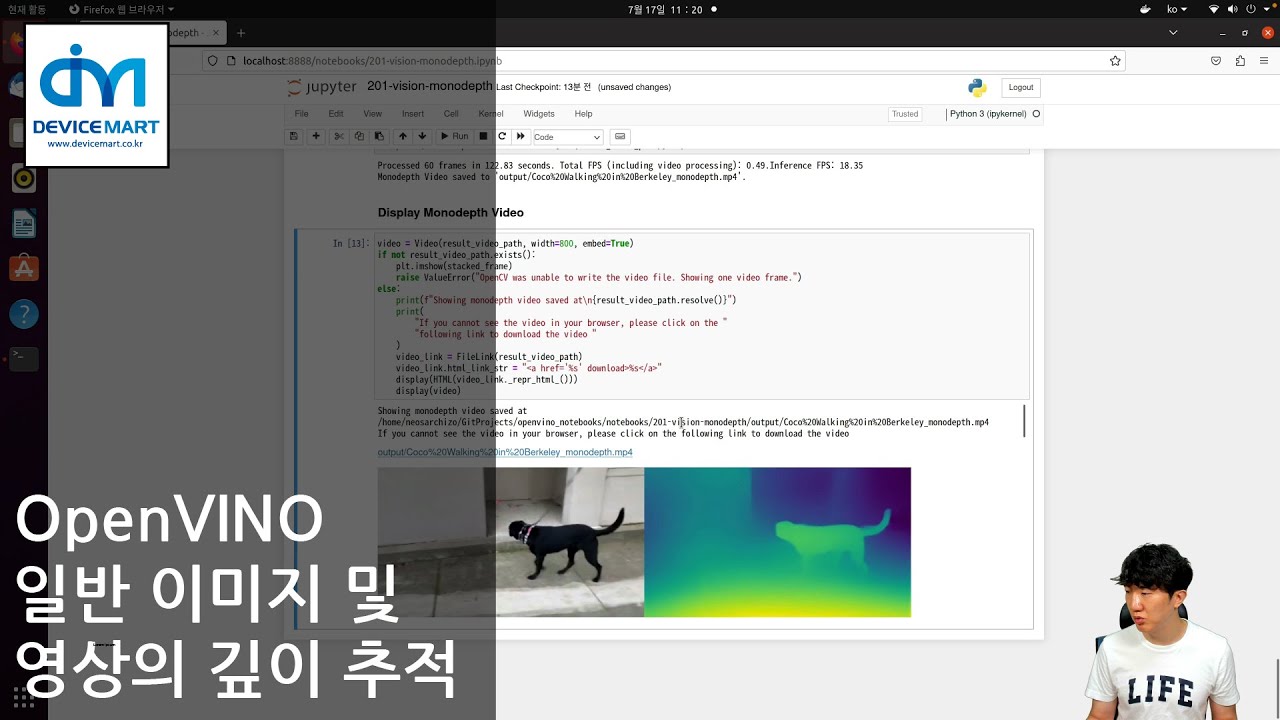Click the volume icon in system tray
The height and width of the screenshot is (720, 1280).
[x=1233, y=9]
